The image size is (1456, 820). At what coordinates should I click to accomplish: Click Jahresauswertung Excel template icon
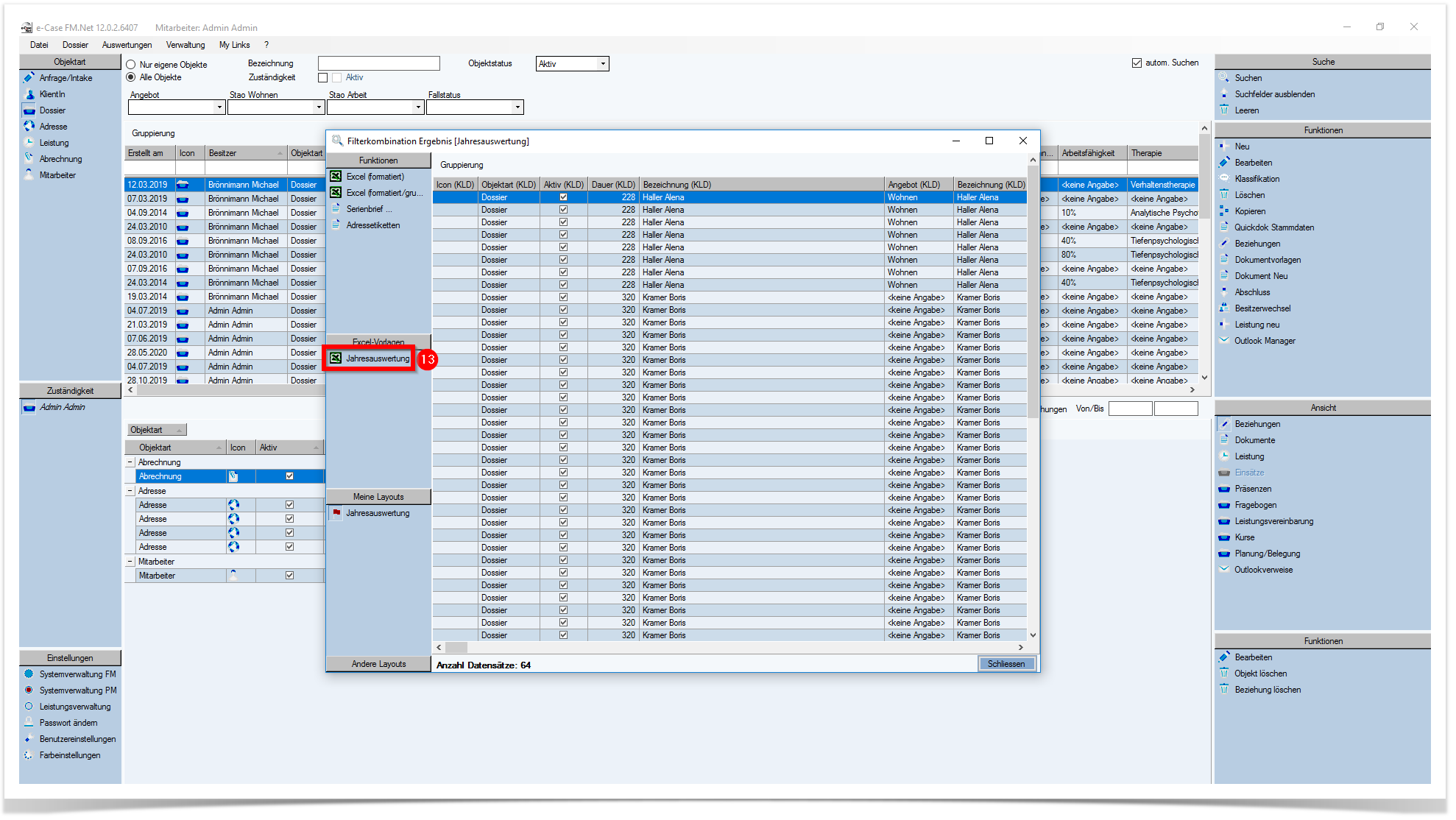point(336,358)
